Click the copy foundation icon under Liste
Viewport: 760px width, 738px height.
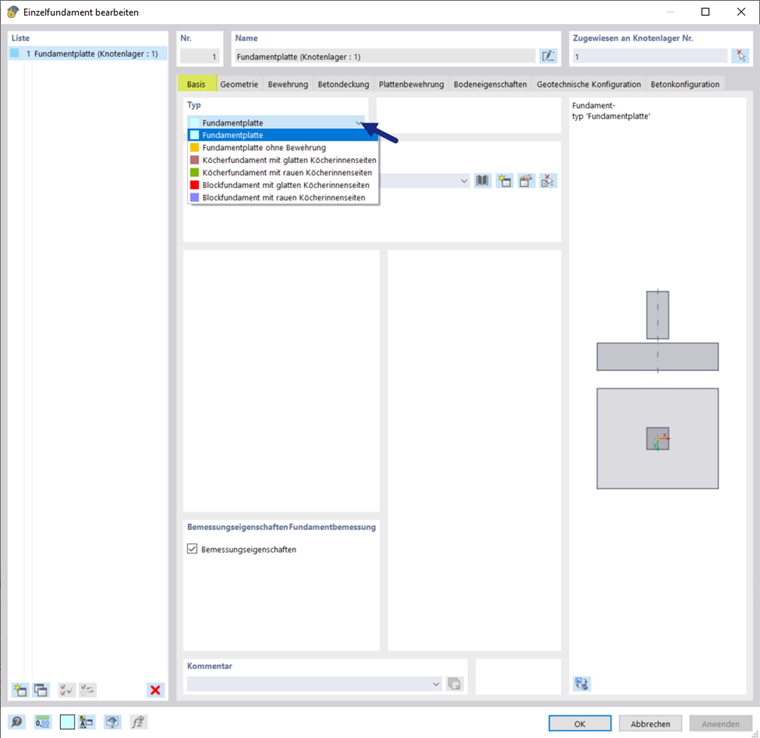(x=41, y=690)
